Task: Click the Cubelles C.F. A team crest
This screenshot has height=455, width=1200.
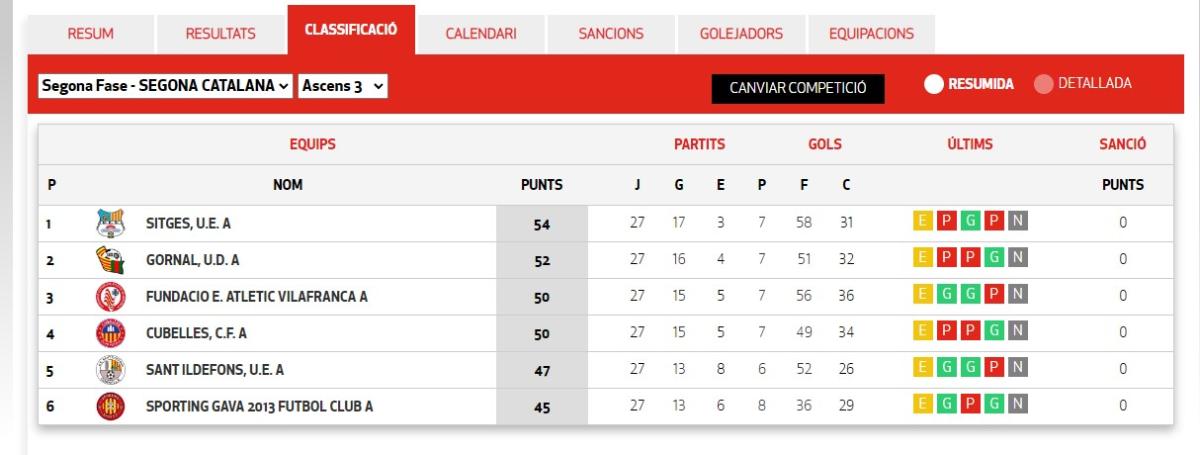Action: pyautogui.click(x=110, y=333)
